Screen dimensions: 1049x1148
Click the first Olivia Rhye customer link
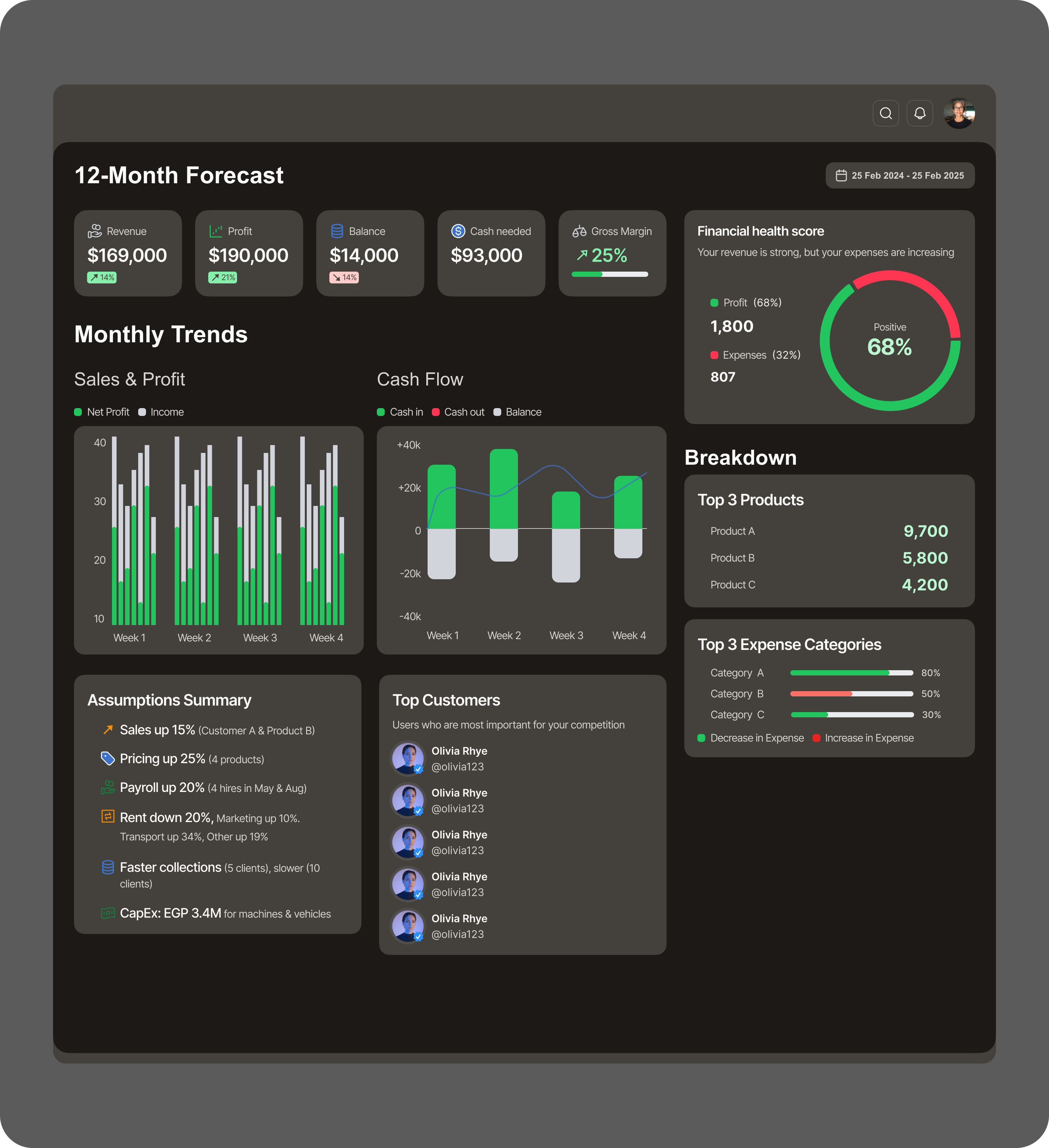[459, 750]
